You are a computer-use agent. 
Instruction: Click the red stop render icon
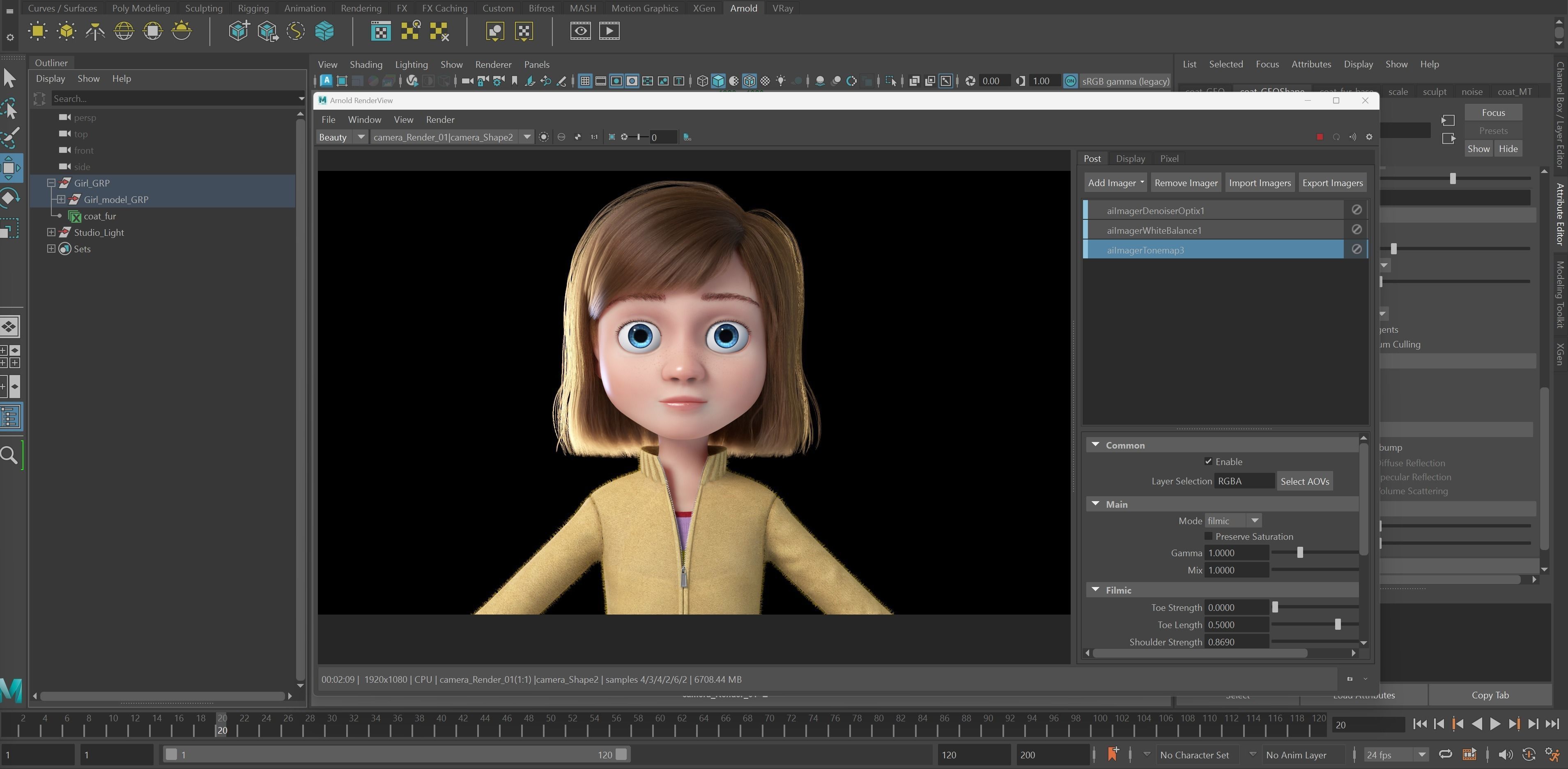click(x=1320, y=137)
